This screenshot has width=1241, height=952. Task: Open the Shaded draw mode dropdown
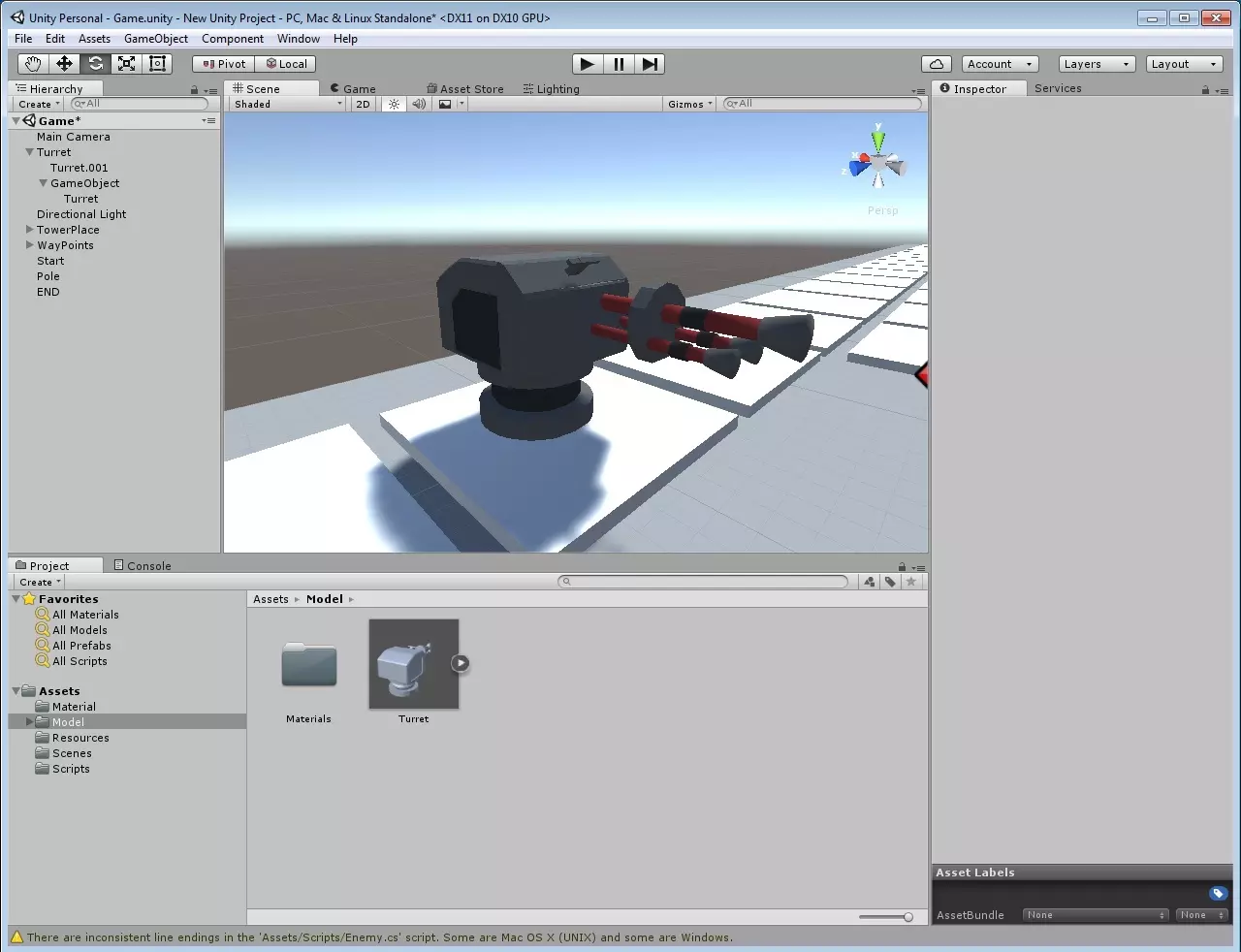pos(287,104)
